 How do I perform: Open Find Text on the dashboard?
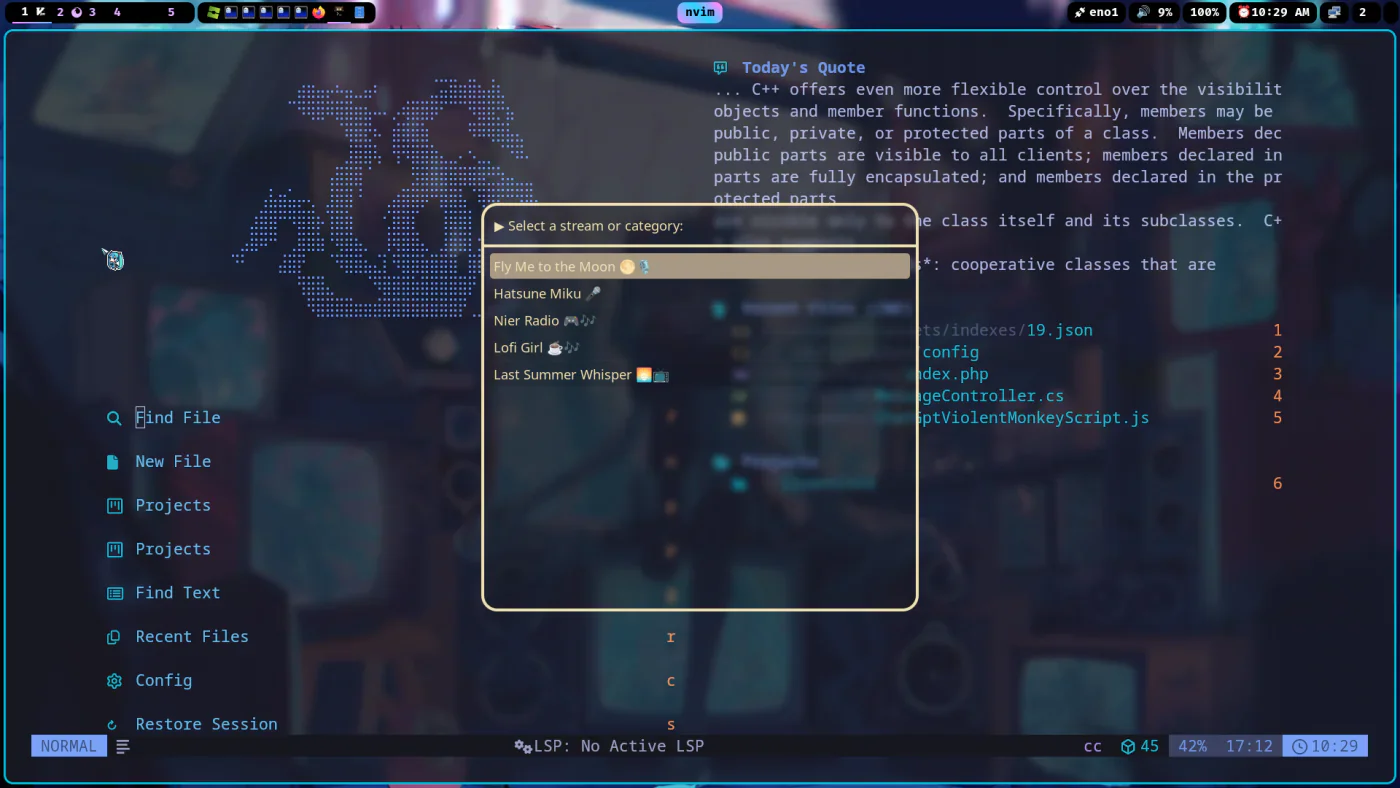(178, 593)
